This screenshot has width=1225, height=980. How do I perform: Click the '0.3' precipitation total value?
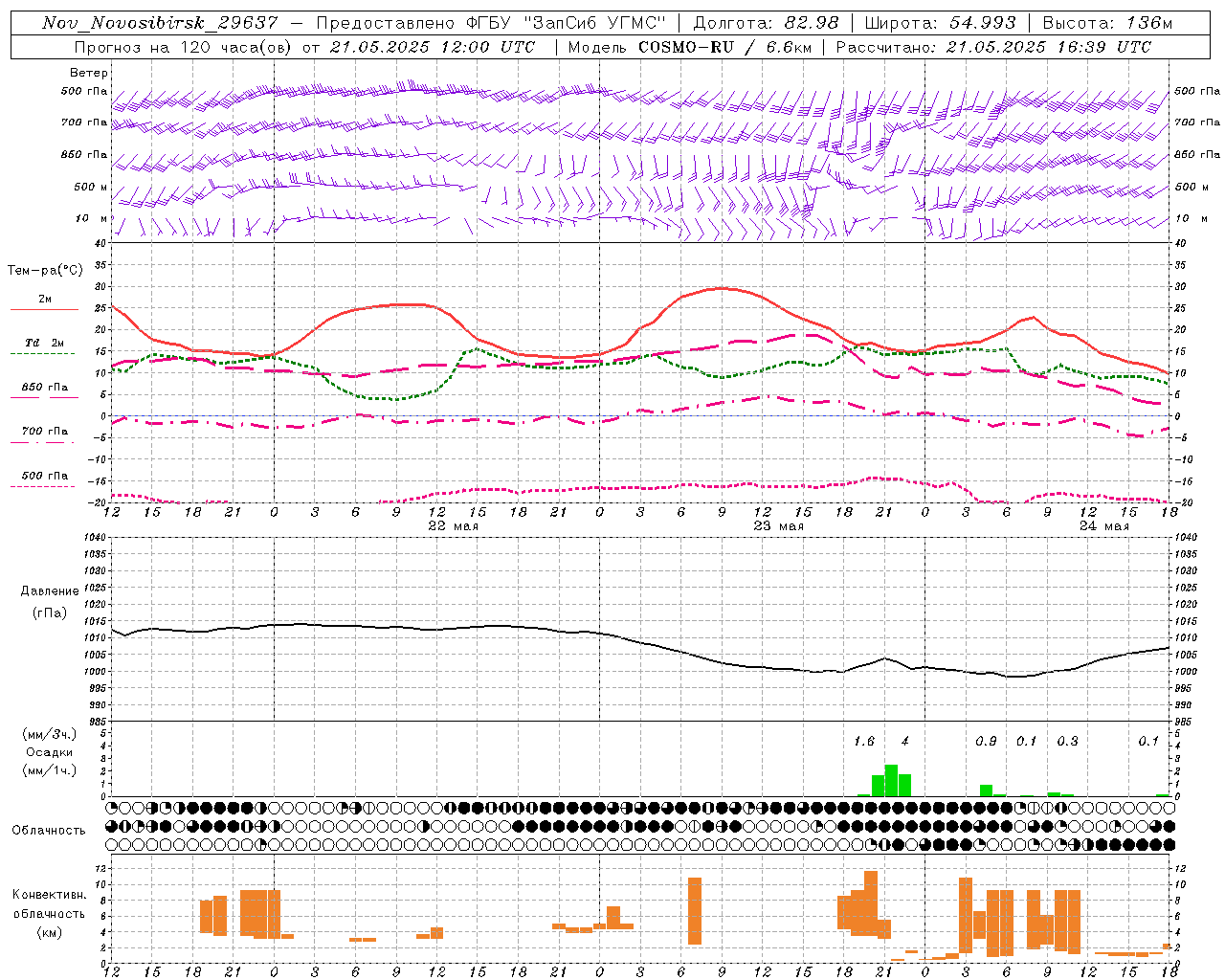tap(1067, 741)
